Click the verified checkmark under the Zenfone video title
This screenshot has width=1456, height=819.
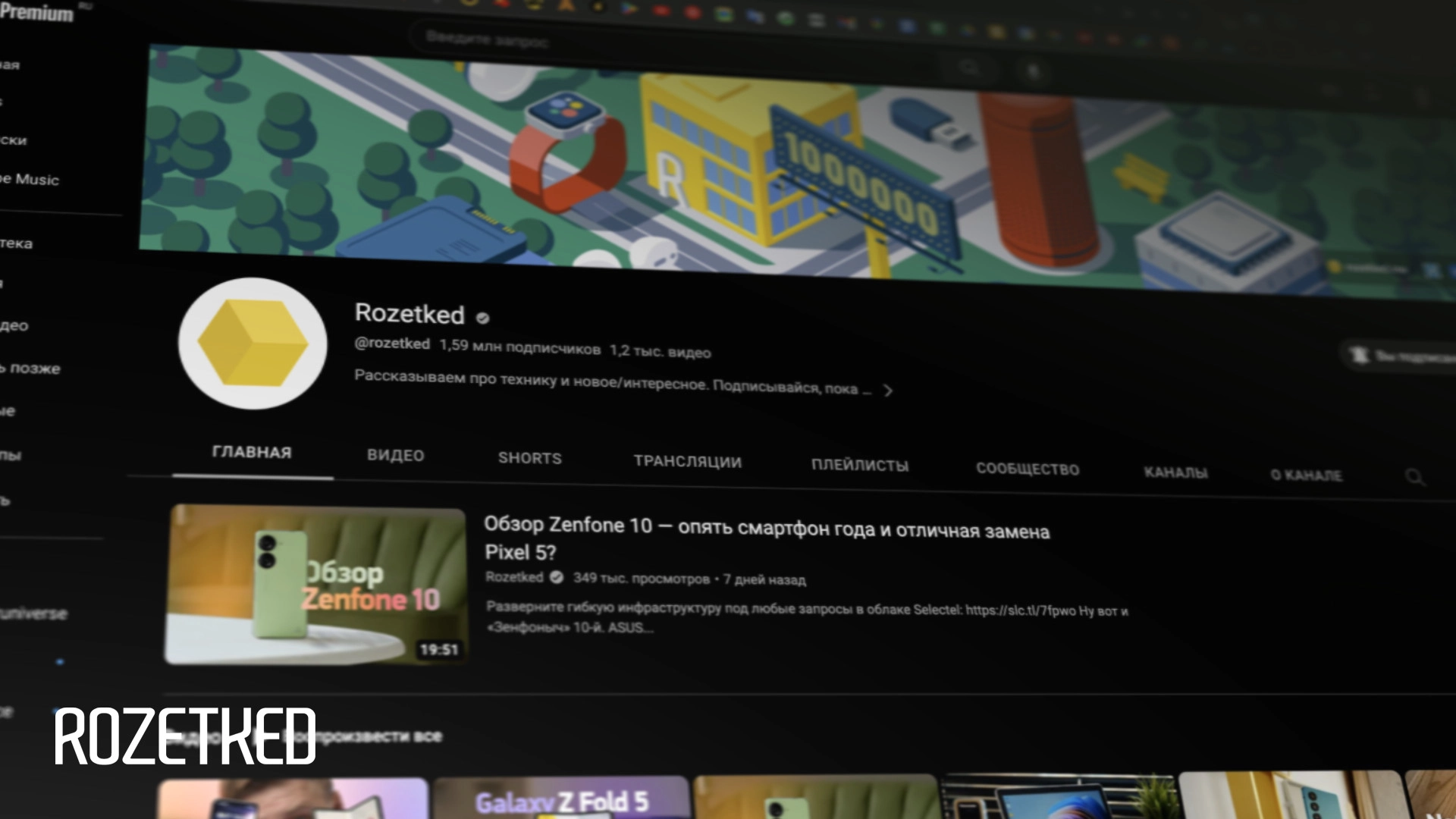557,577
